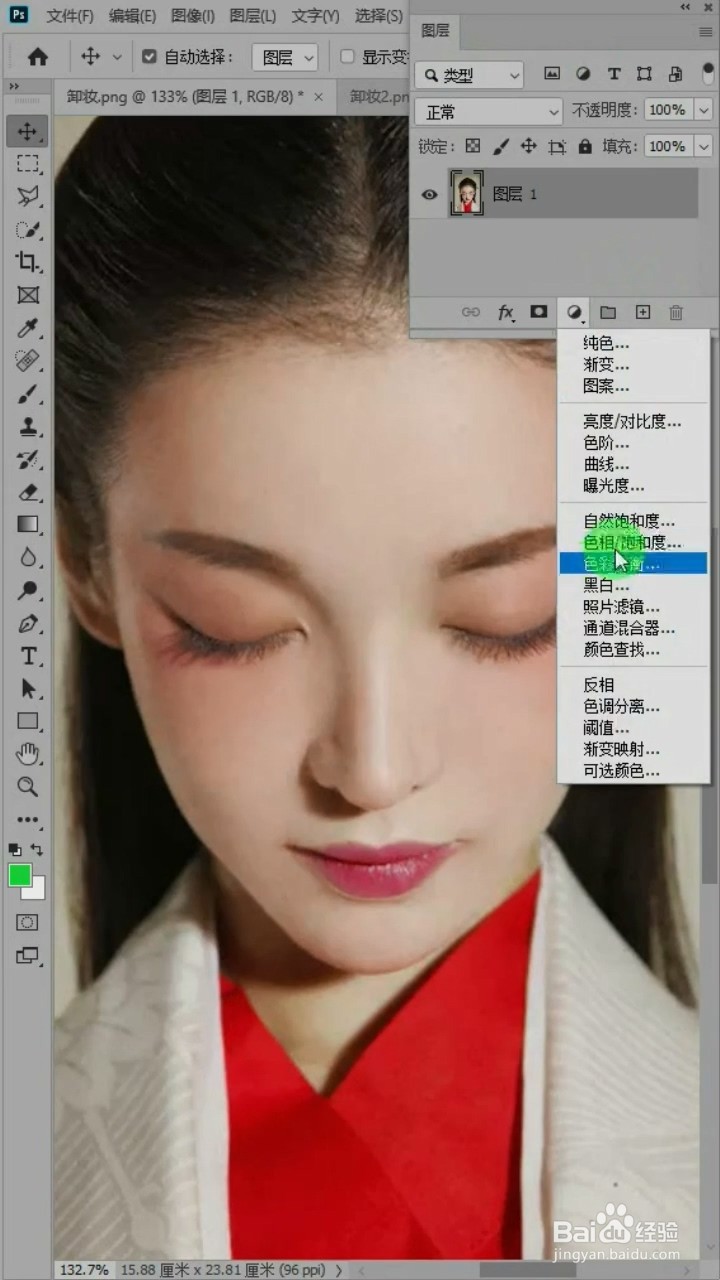Toggle type layer filter

(614, 74)
